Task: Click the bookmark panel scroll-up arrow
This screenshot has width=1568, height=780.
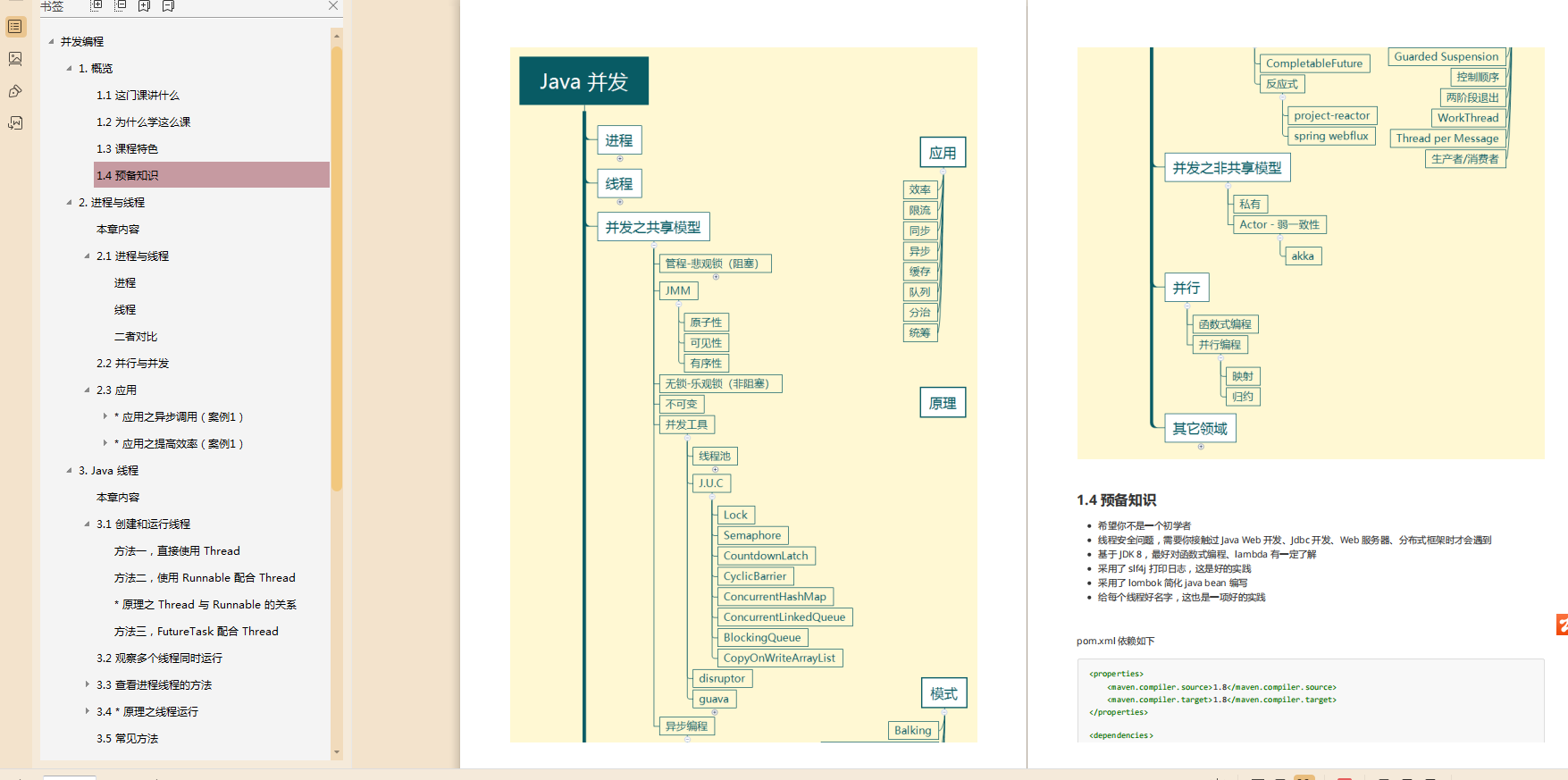Action: click(337, 37)
